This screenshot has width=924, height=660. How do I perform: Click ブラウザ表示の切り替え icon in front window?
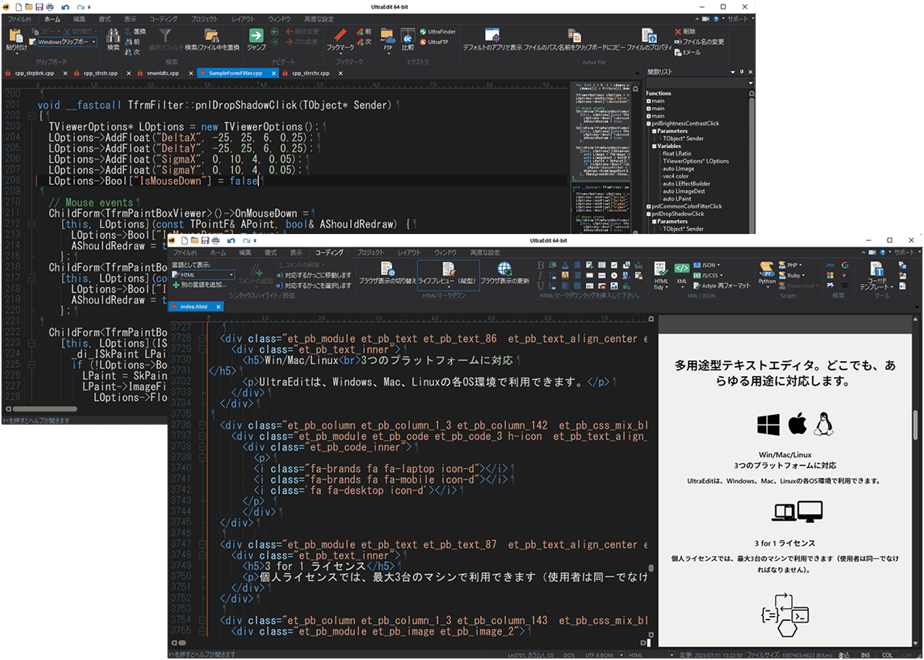[x=387, y=270]
